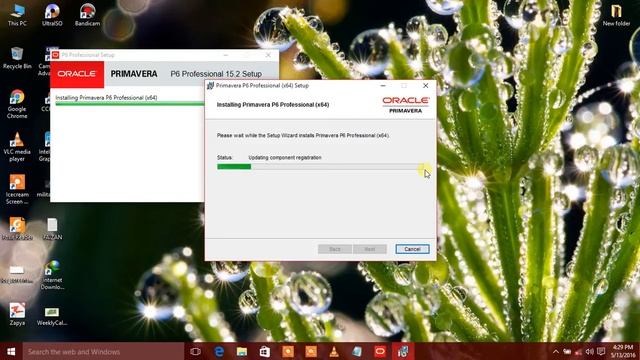Image resolution: width=640 pixels, height=360 pixels.
Task: Open Internet Download Manager desktop shortcut
Action: (x=52, y=275)
